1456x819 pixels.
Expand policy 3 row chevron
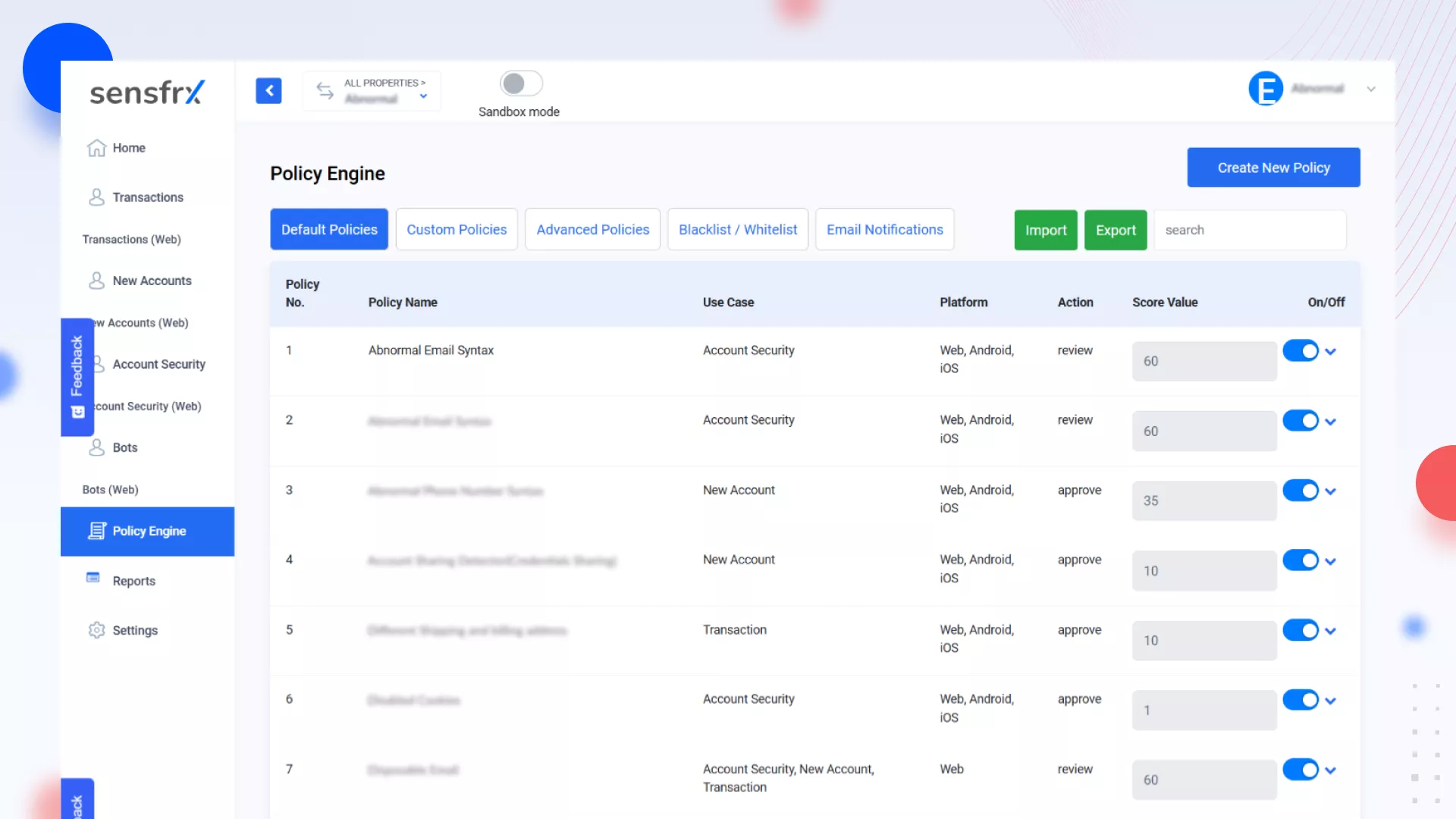(1331, 491)
